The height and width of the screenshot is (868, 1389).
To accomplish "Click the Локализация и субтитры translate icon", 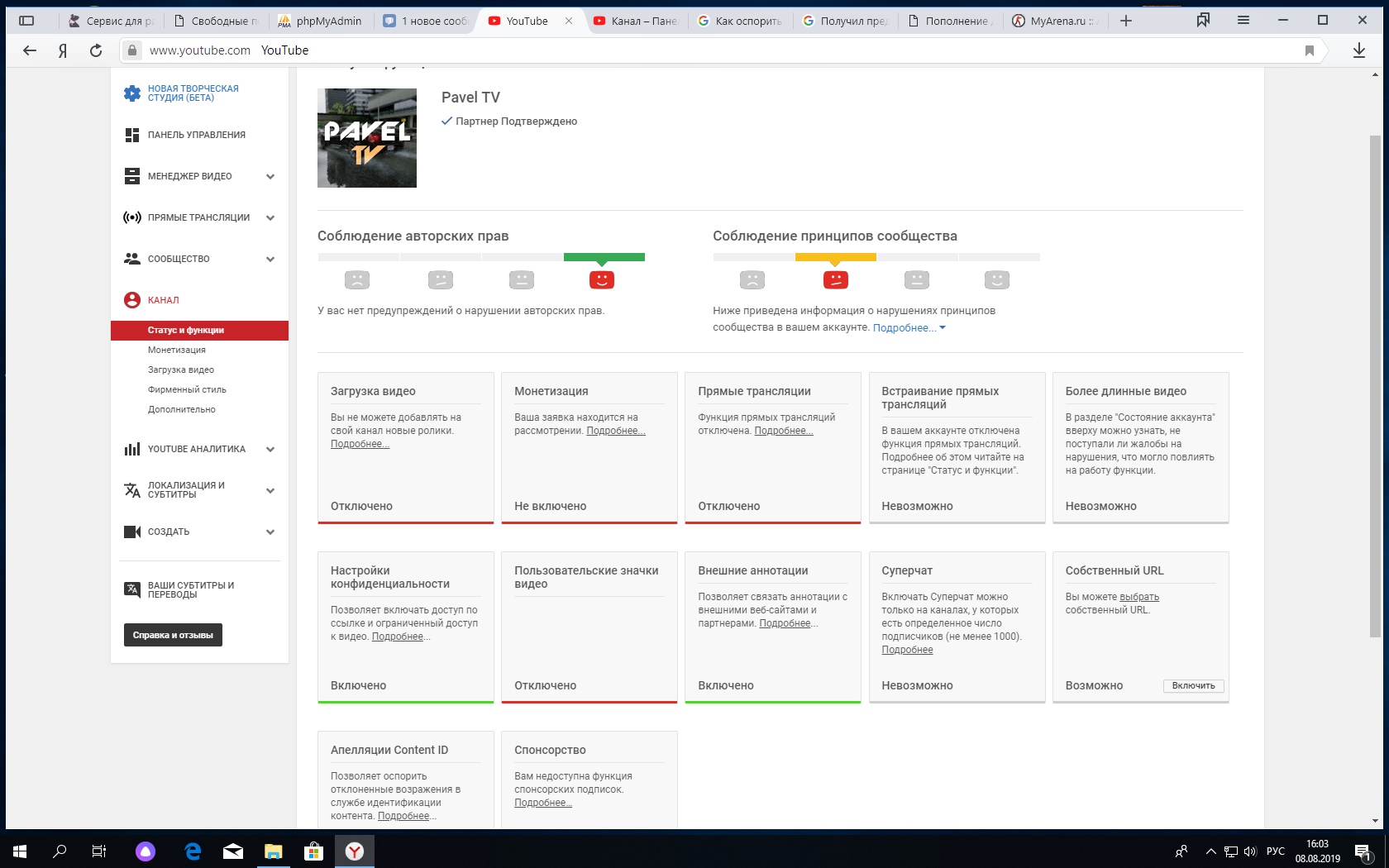I will [132, 490].
